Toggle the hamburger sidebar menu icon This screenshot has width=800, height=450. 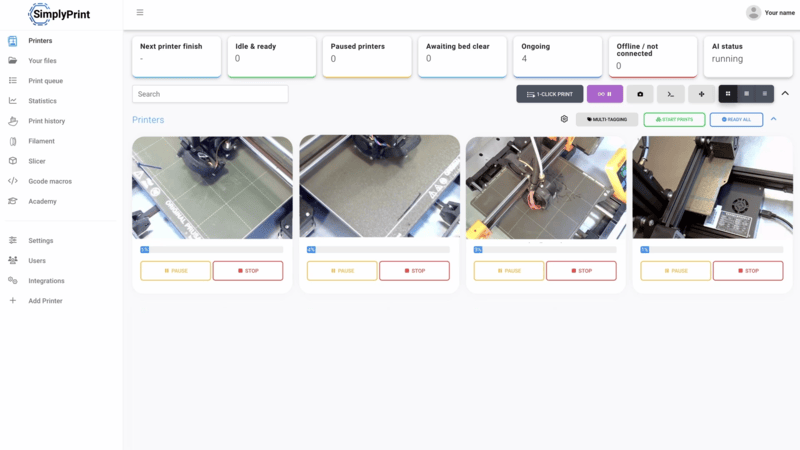[x=140, y=12]
